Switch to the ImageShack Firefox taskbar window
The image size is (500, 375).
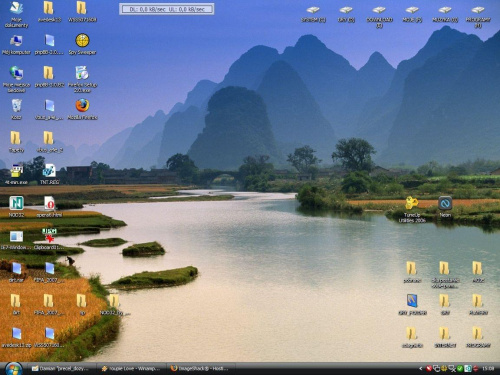point(200,368)
